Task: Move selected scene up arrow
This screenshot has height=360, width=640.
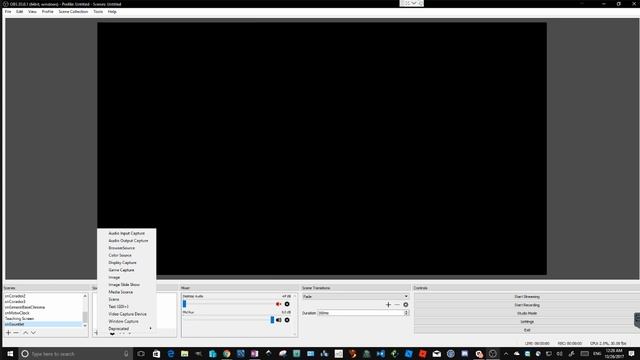Action: (25, 333)
